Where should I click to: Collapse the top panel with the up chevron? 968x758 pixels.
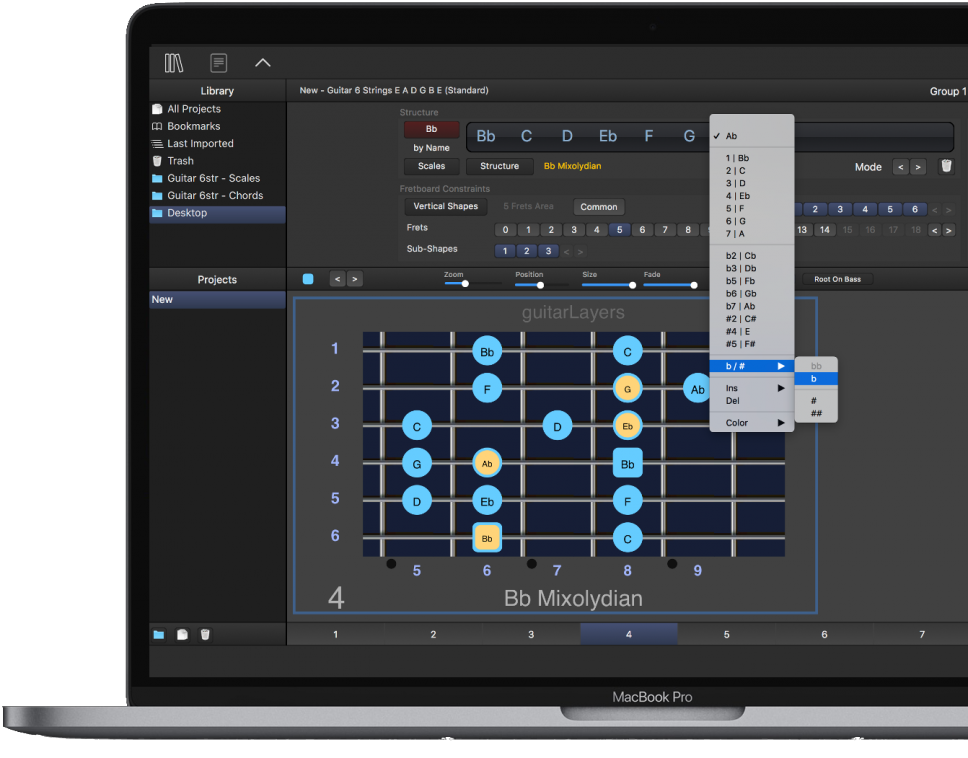pyautogui.click(x=262, y=63)
